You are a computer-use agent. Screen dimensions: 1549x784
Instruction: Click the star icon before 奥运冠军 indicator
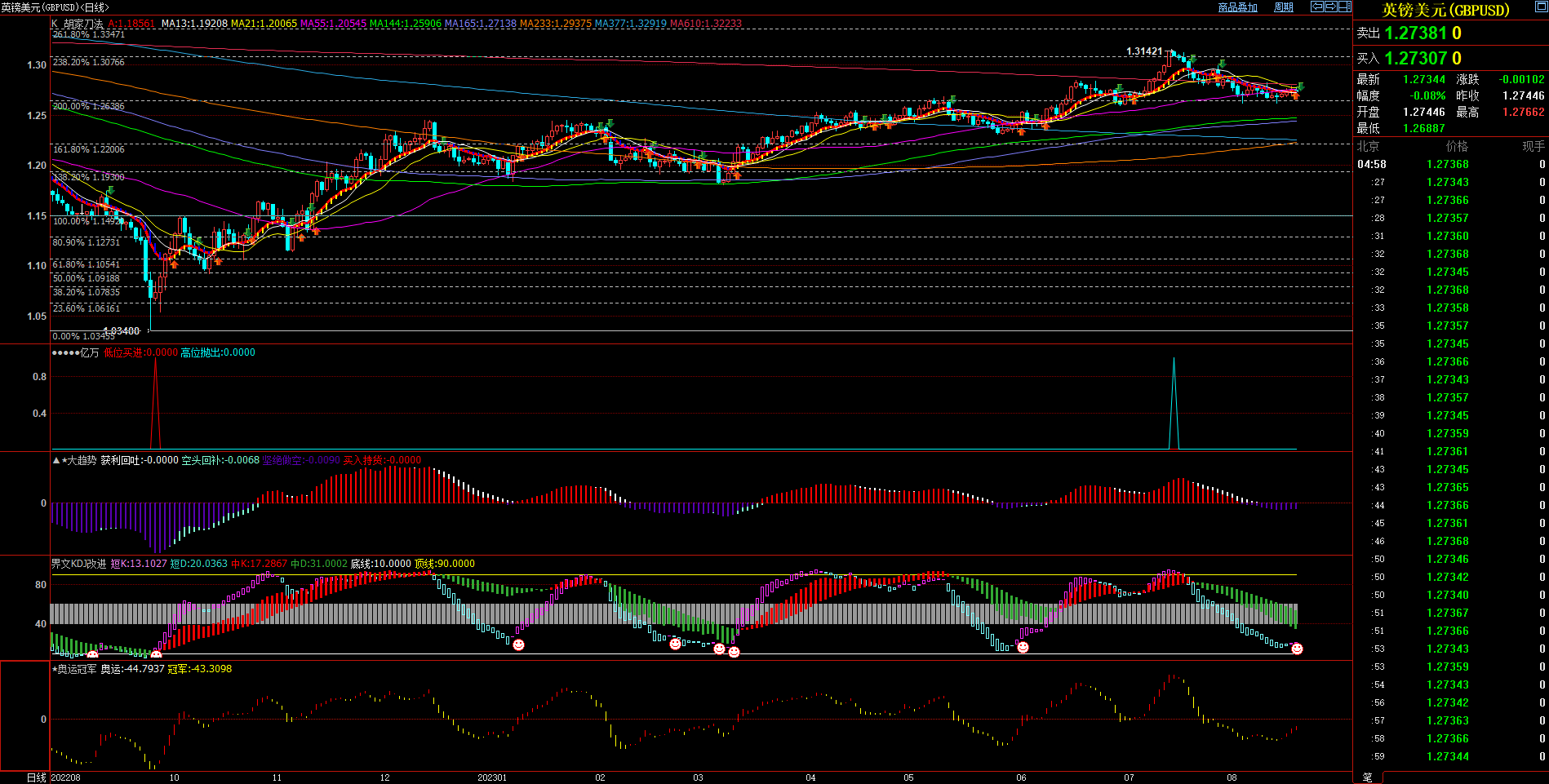click(x=55, y=669)
